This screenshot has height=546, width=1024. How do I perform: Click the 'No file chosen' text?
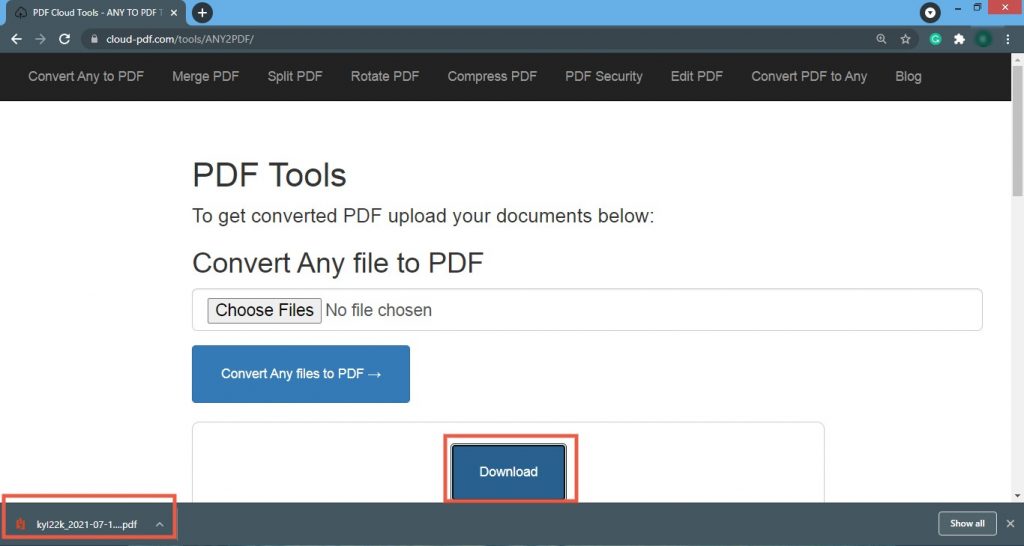pos(379,310)
